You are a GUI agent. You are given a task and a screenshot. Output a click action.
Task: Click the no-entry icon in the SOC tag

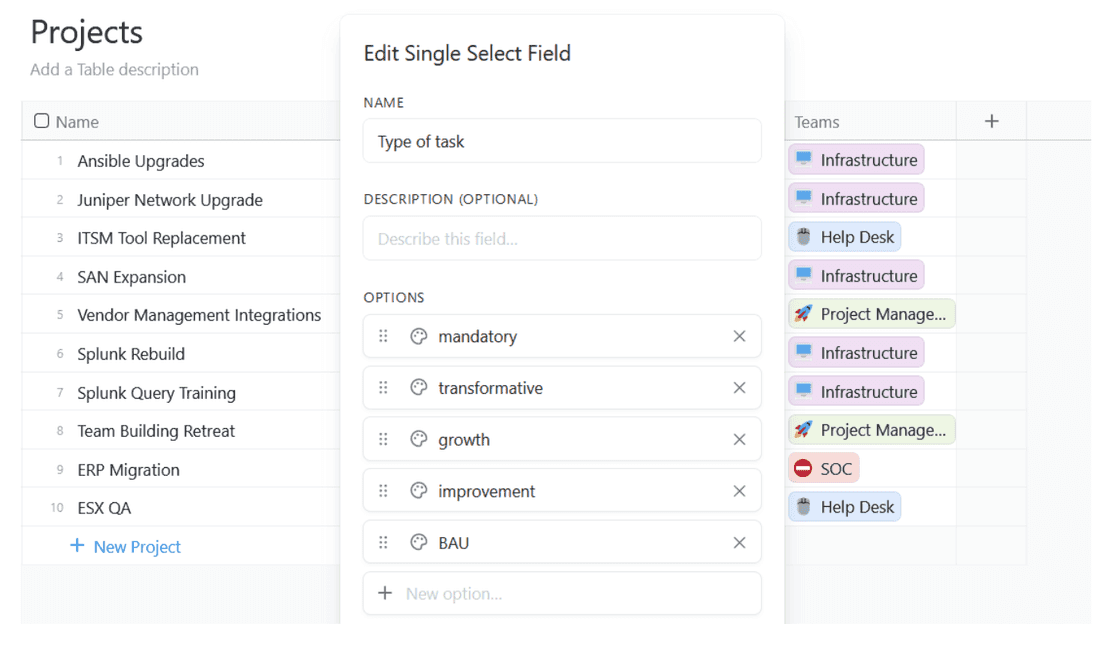tap(805, 467)
